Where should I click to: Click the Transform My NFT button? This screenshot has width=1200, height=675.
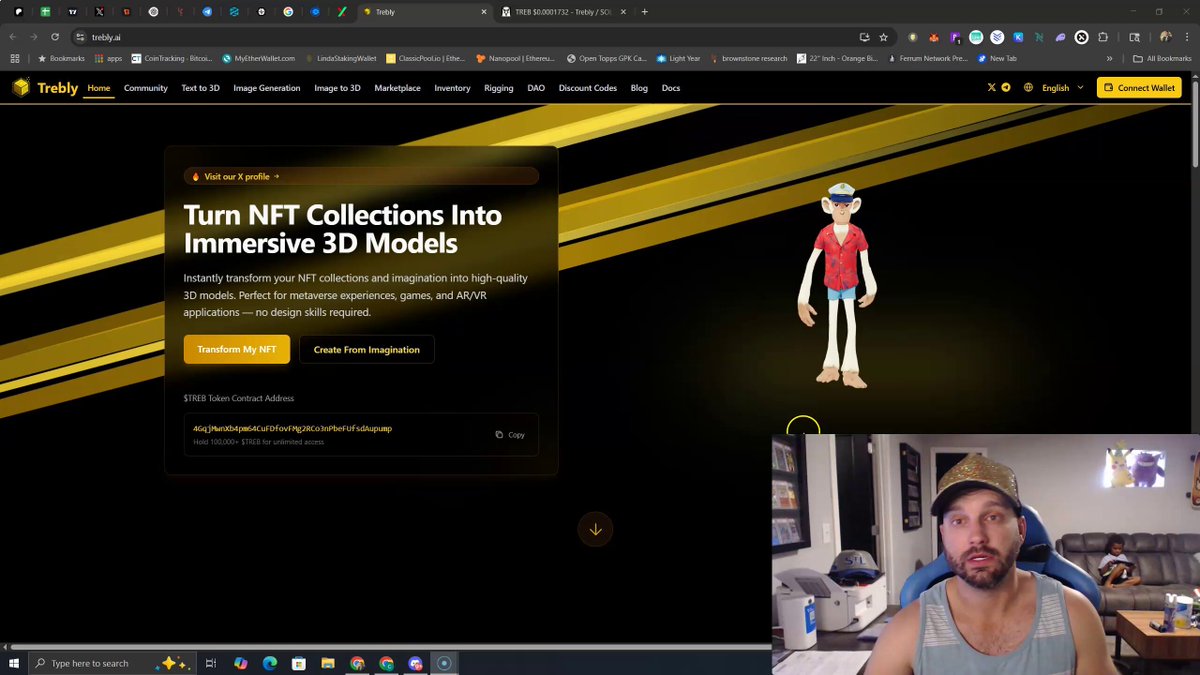pos(237,349)
